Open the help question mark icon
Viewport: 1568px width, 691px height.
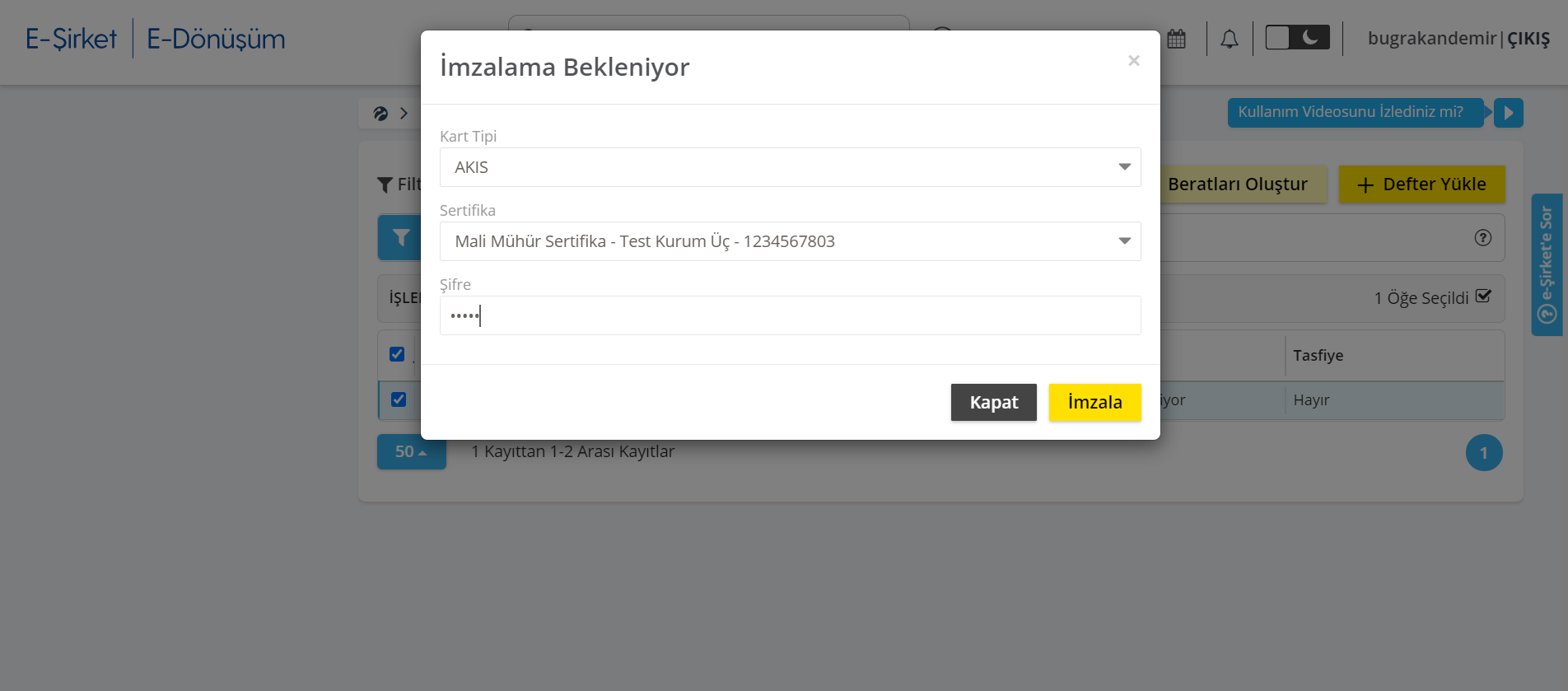point(1482,238)
